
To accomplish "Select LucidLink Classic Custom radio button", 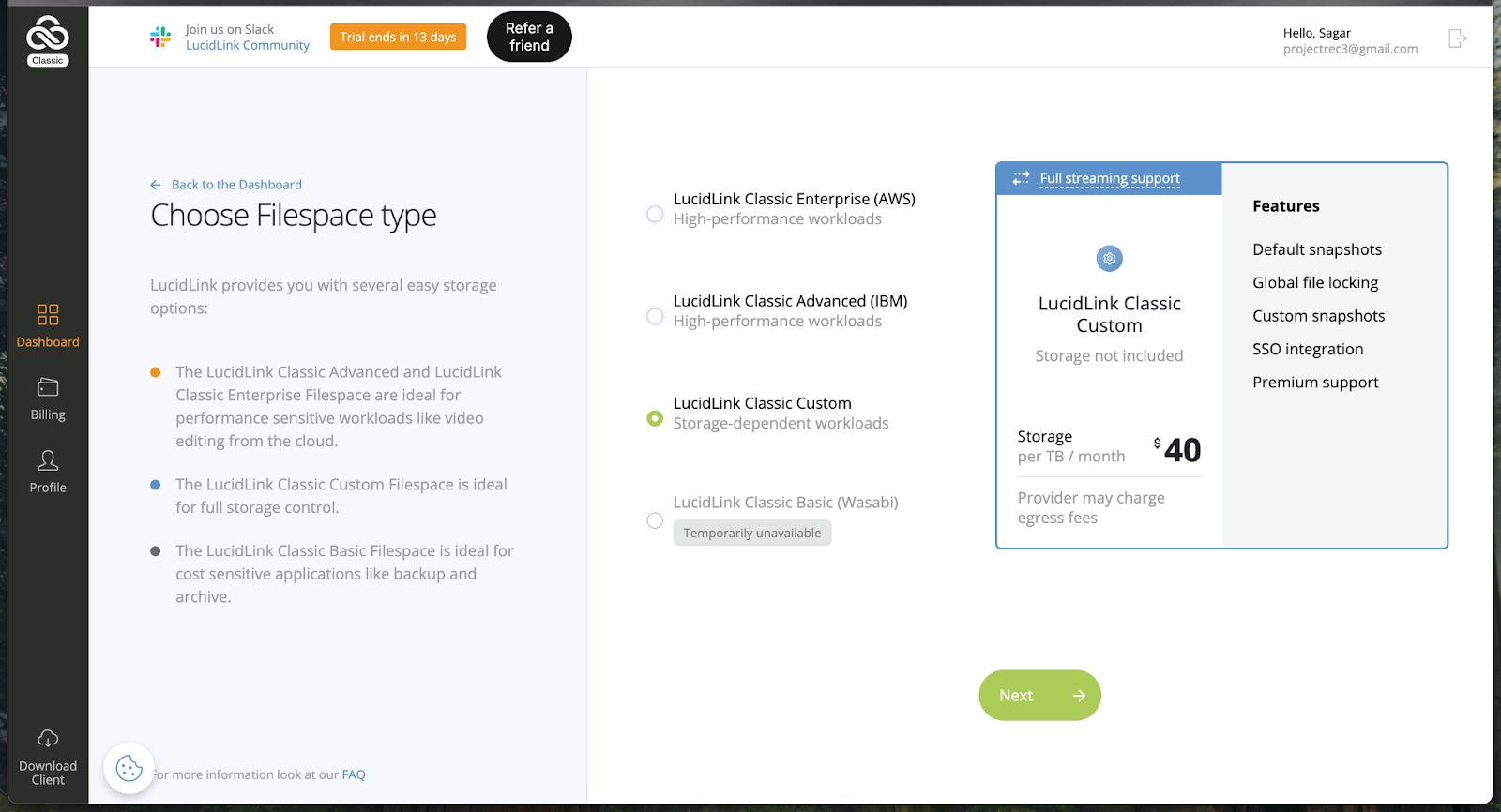I will (x=655, y=418).
